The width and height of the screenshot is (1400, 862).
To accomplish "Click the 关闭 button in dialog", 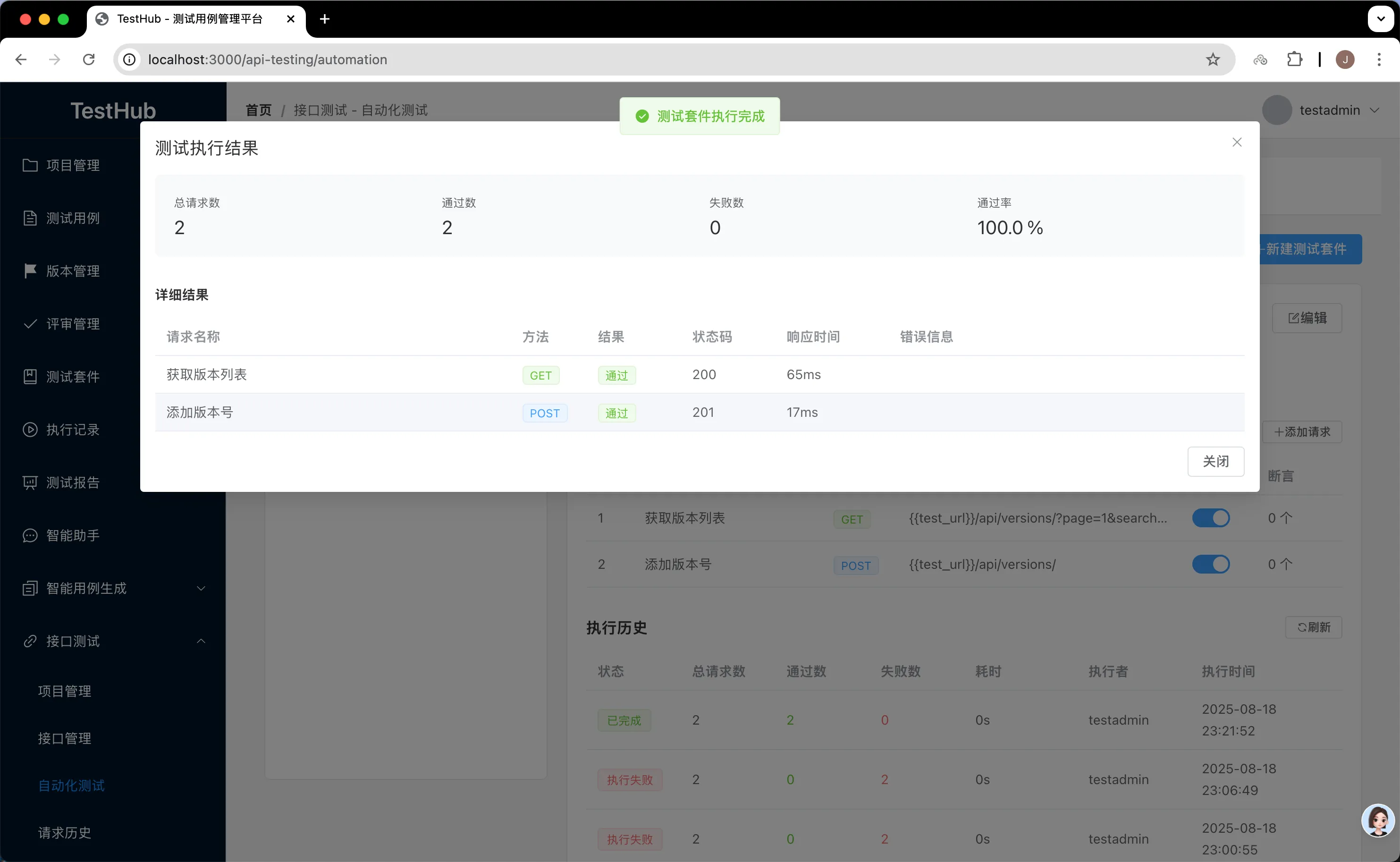I will click(x=1215, y=461).
